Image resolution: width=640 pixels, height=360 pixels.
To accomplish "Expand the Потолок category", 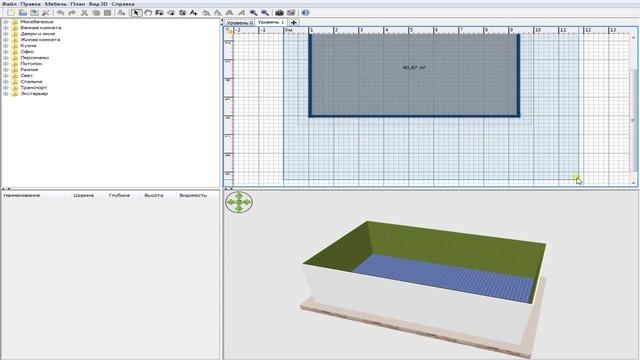I will 6,64.
